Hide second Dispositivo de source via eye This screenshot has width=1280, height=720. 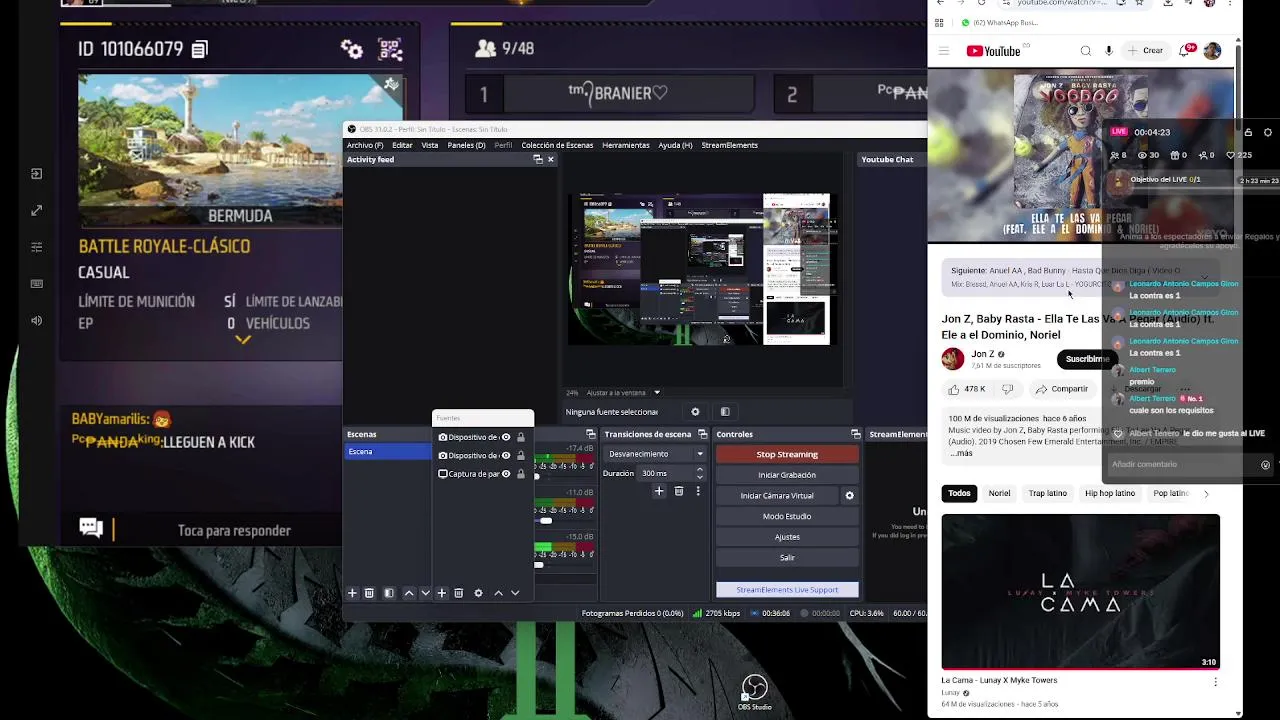tap(506, 455)
